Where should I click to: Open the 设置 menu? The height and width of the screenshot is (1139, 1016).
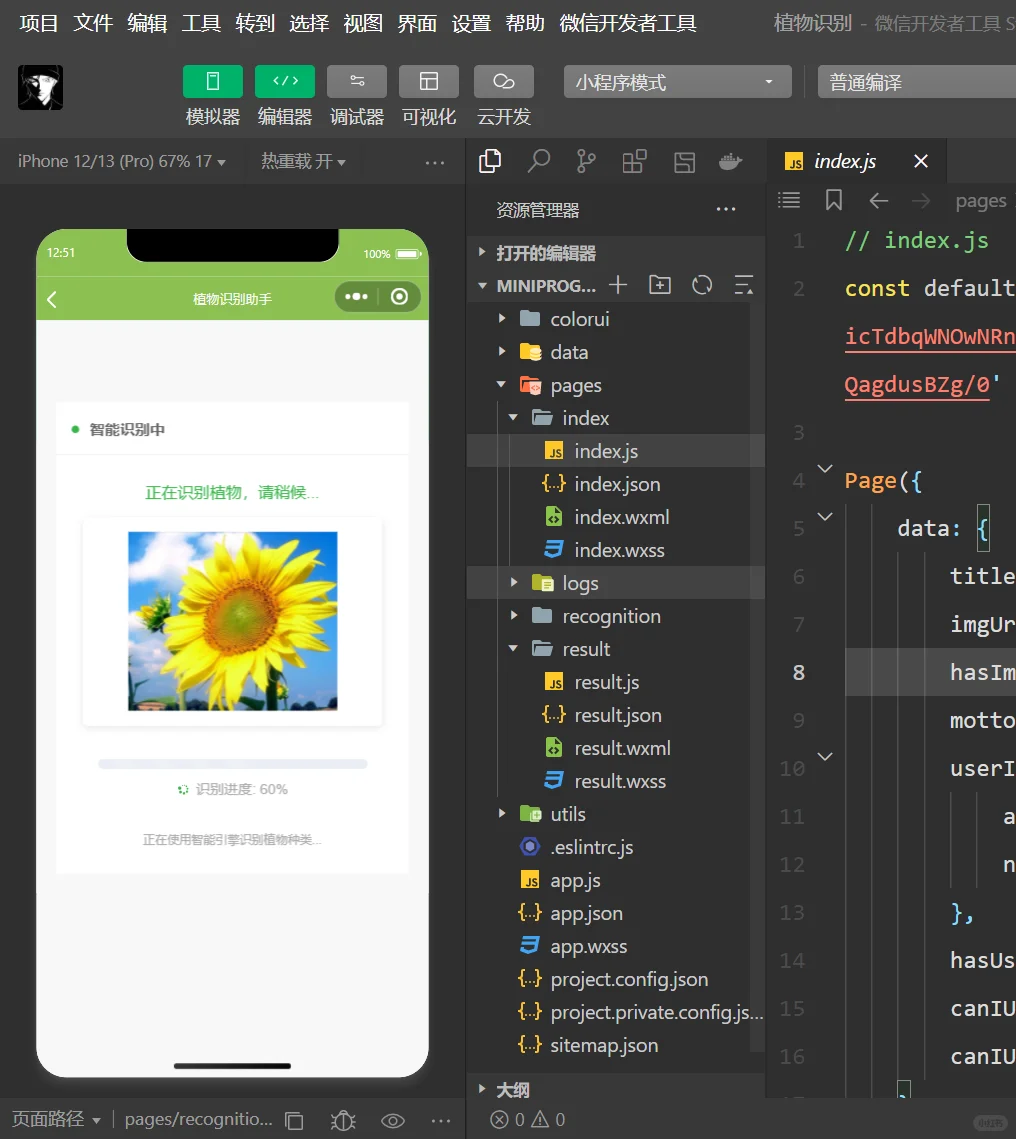(x=471, y=23)
